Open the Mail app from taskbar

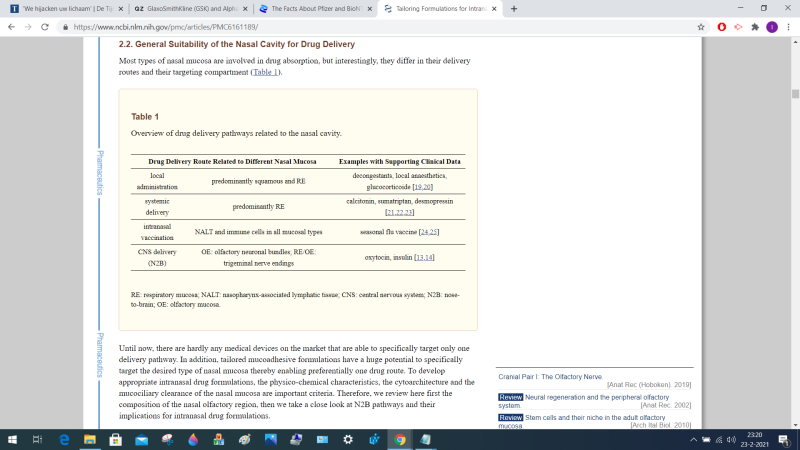click(x=141, y=439)
